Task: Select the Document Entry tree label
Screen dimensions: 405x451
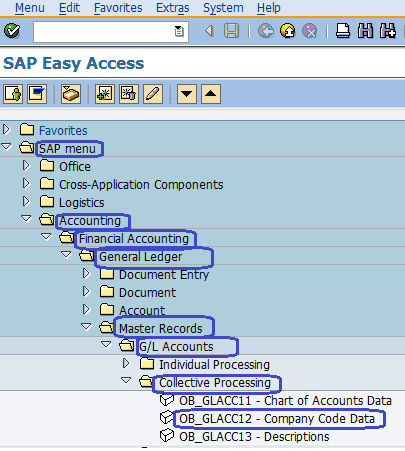Action: (x=164, y=275)
